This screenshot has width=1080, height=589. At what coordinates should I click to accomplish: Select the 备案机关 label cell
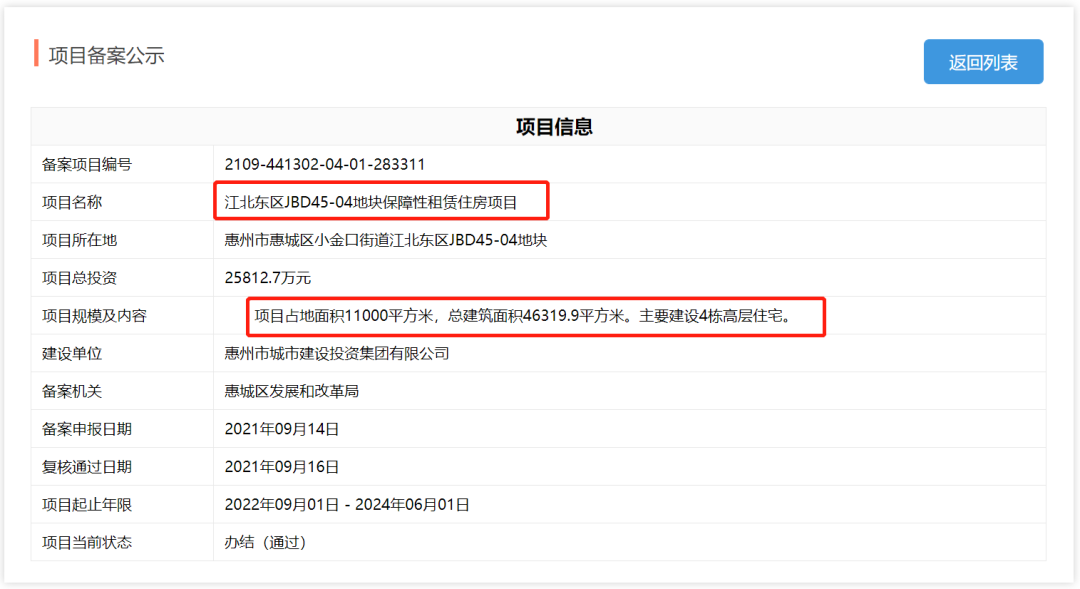click(x=122, y=392)
